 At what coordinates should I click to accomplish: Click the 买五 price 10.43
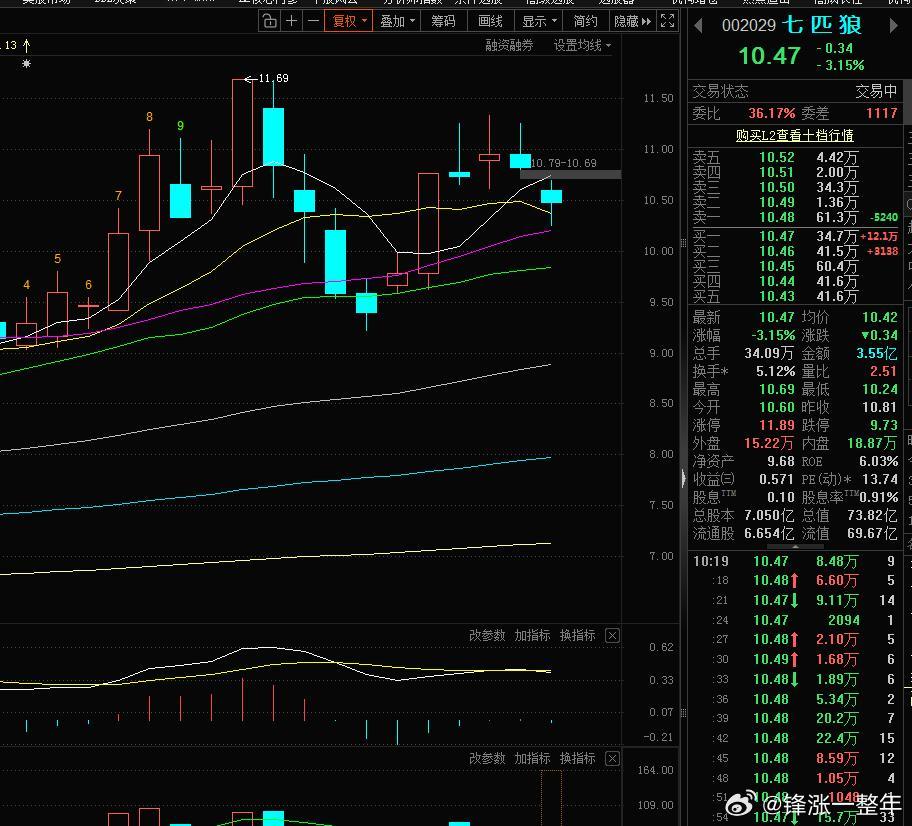pos(776,297)
